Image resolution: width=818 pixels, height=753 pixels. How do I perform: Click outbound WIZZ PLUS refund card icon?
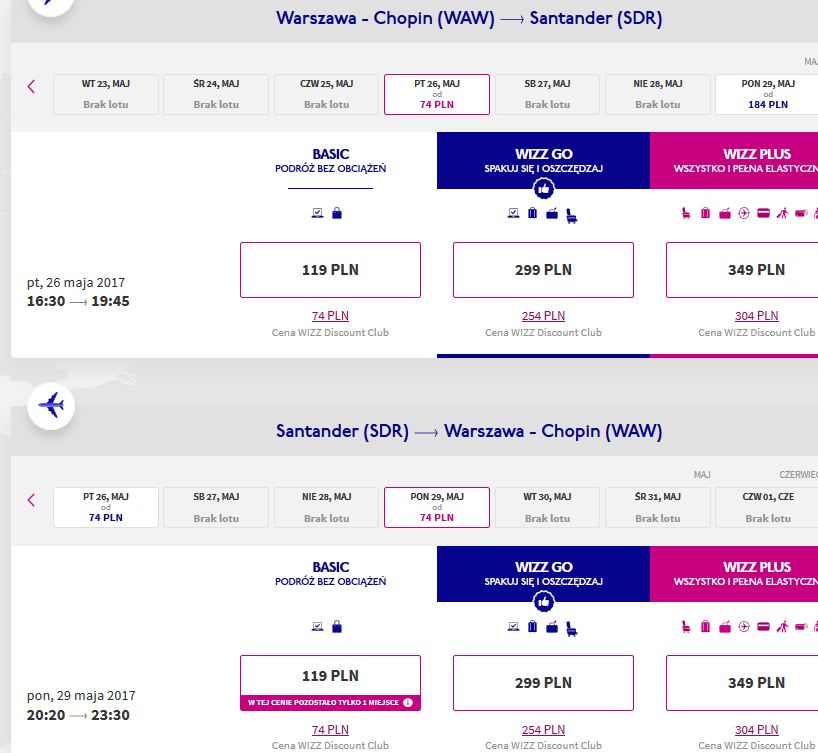(x=763, y=213)
